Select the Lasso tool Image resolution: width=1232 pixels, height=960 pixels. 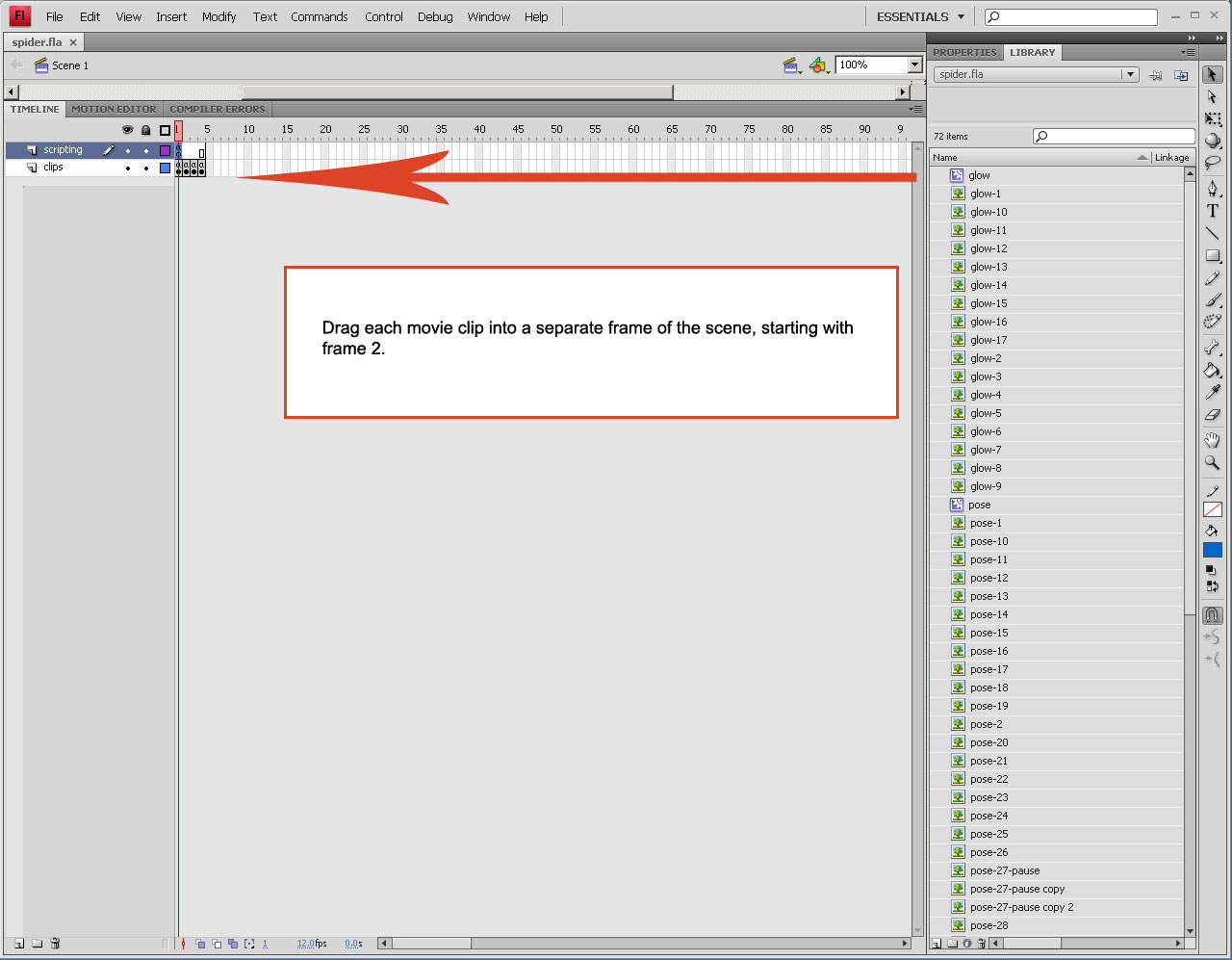click(1212, 163)
